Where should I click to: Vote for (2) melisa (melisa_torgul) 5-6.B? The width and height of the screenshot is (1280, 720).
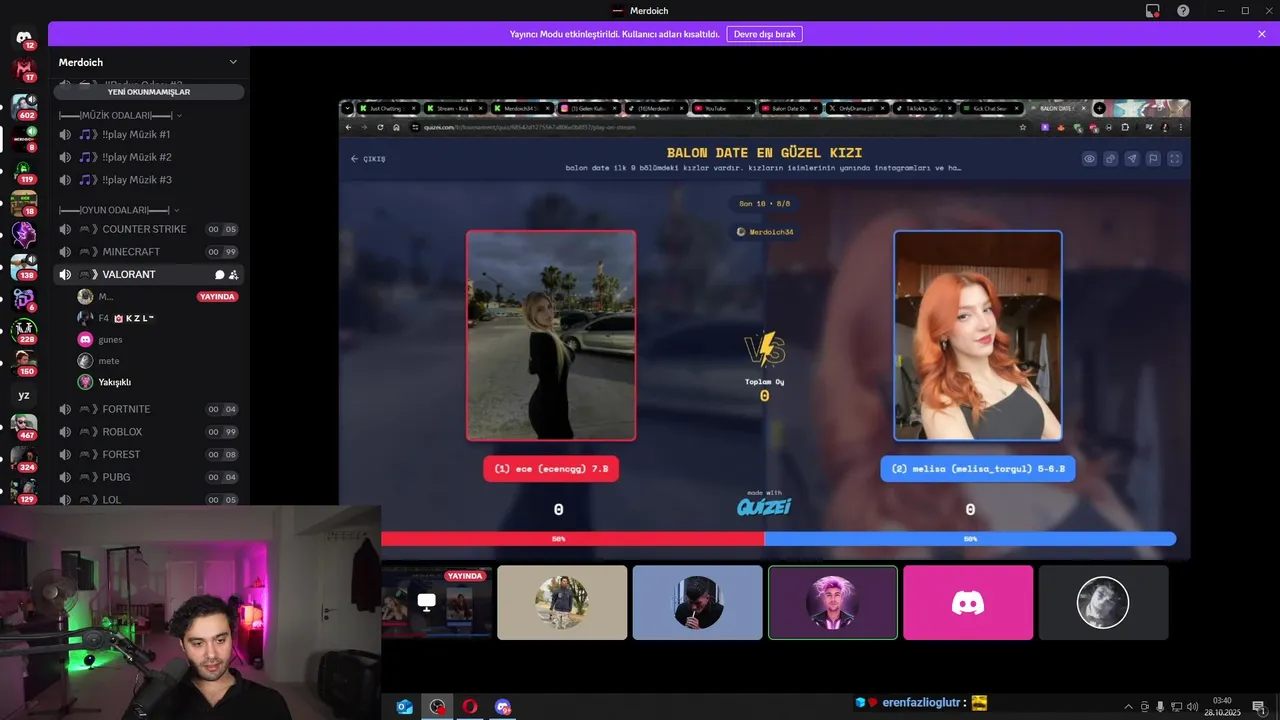977,468
